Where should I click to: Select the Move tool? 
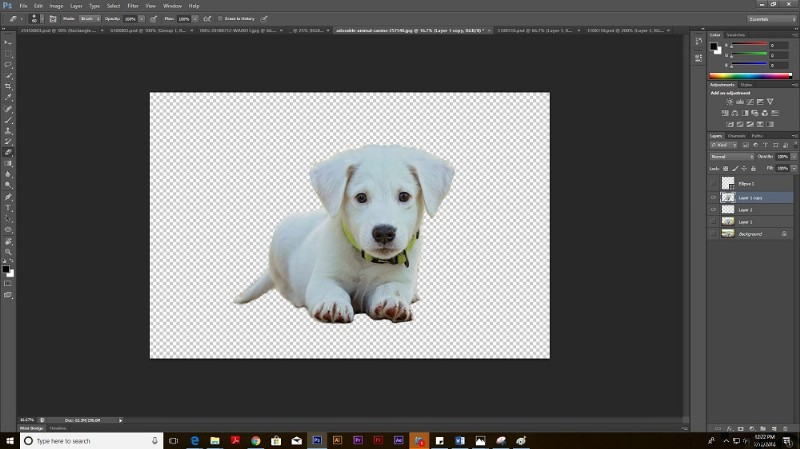(x=8, y=43)
